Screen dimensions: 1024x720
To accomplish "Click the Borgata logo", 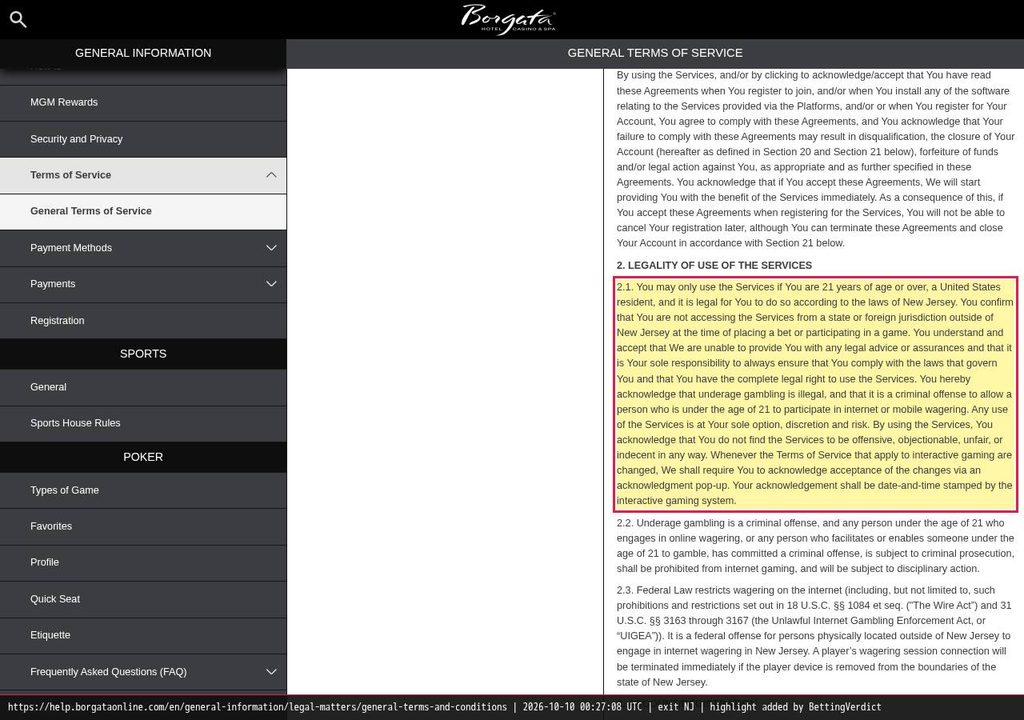I will (x=509, y=18).
